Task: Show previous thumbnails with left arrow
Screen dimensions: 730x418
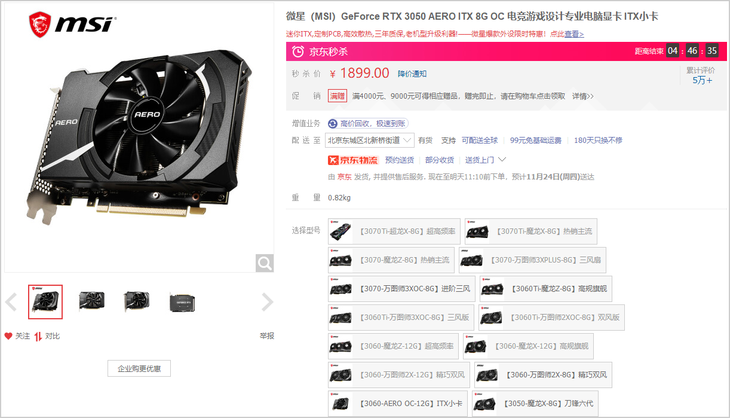Action: click(11, 302)
